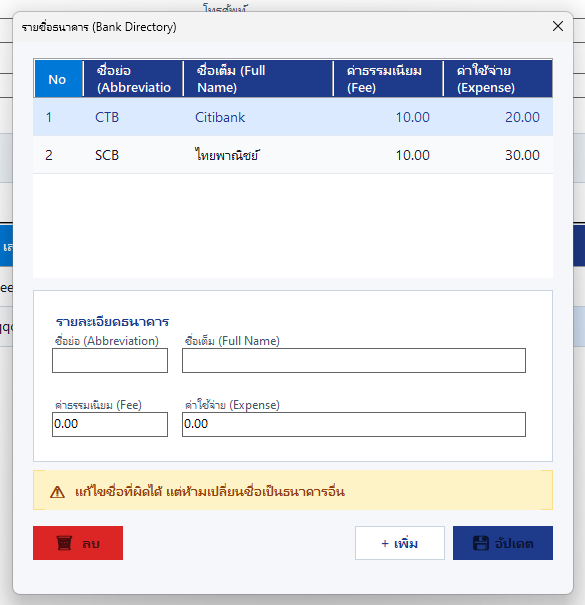This screenshot has height=605, width=585.
Task: Close the Bank Directory dialog
Action: [558, 26]
